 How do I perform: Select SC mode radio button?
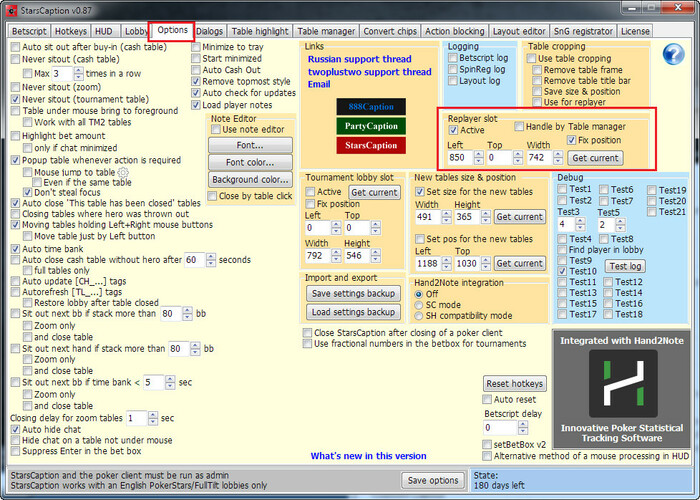[x=419, y=305]
